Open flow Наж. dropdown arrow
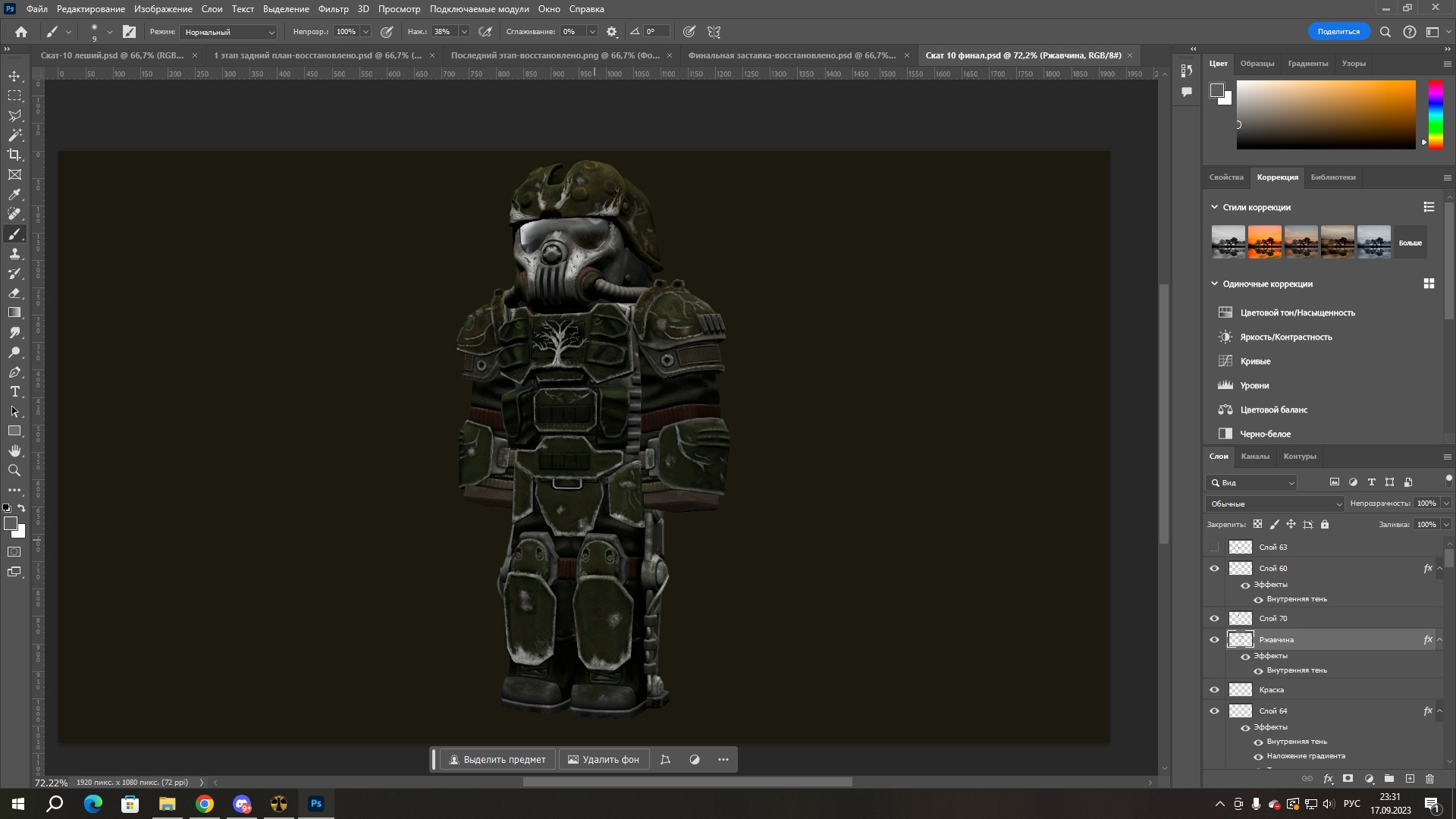 point(464,32)
